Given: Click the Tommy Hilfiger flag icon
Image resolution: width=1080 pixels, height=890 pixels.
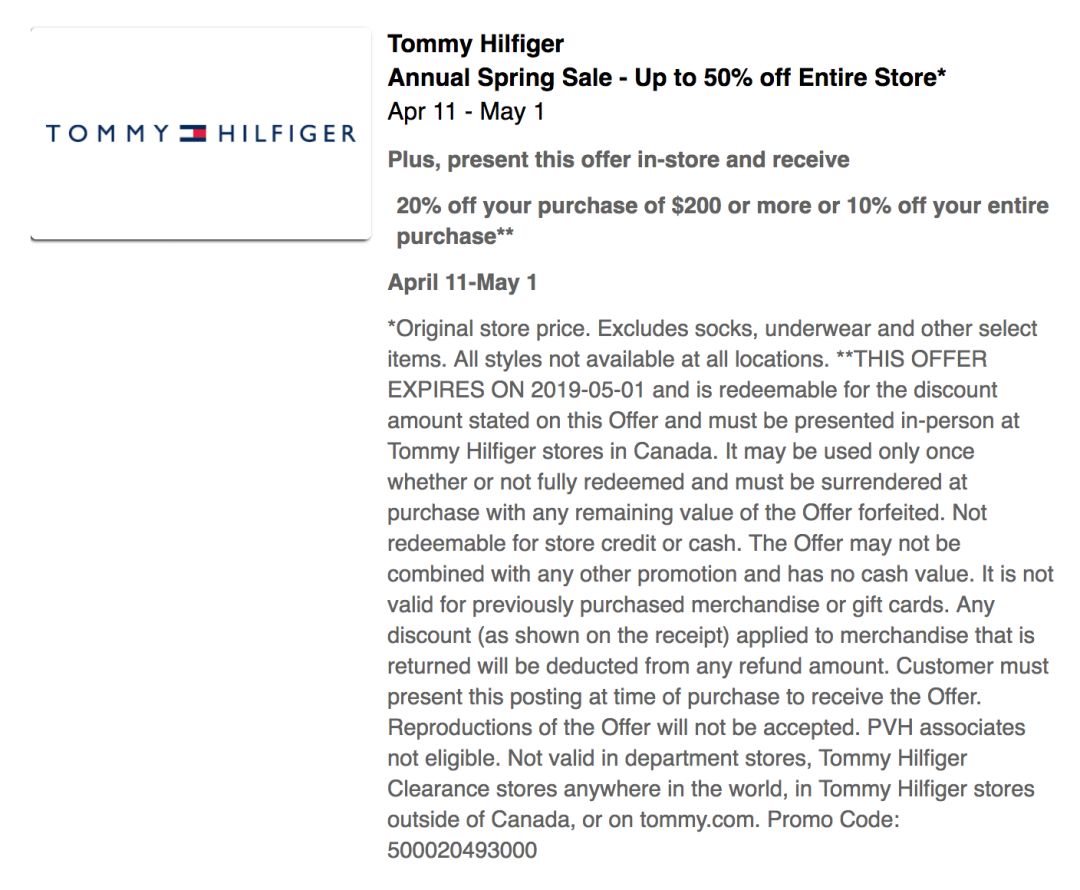Looking at the screenshot, I should click(193, 133).
